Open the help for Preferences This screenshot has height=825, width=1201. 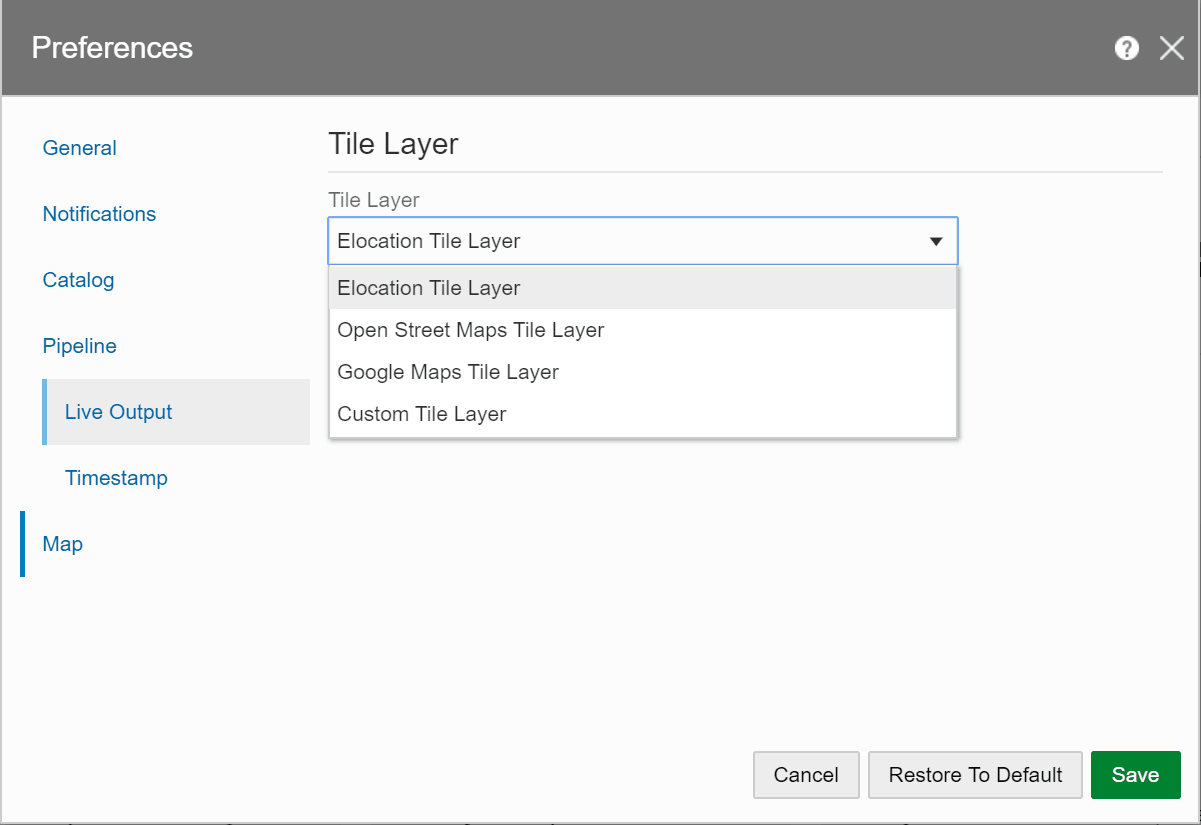click(1126, 48)
